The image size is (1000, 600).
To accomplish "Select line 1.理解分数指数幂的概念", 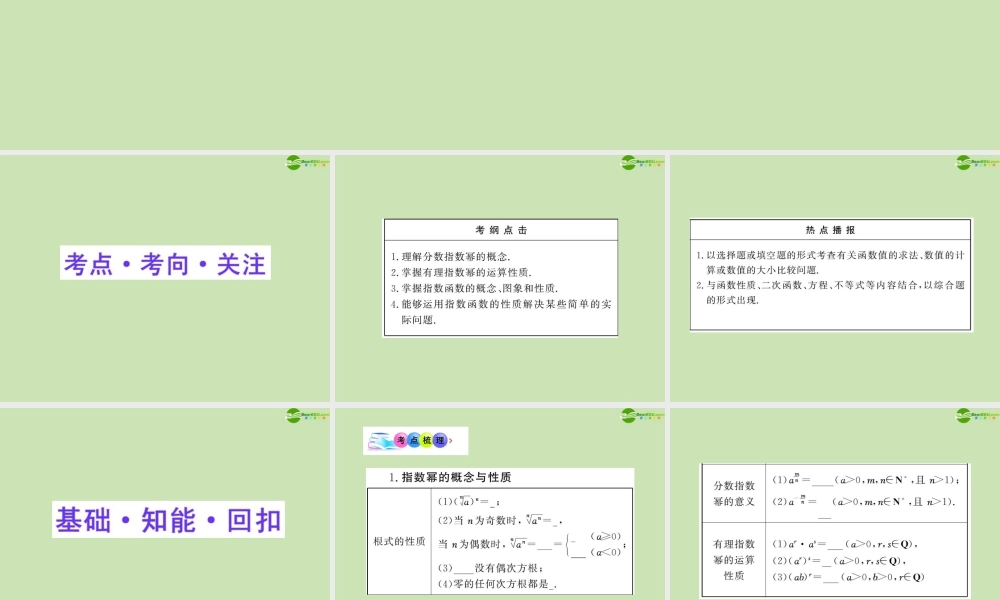I will (451, 256).
